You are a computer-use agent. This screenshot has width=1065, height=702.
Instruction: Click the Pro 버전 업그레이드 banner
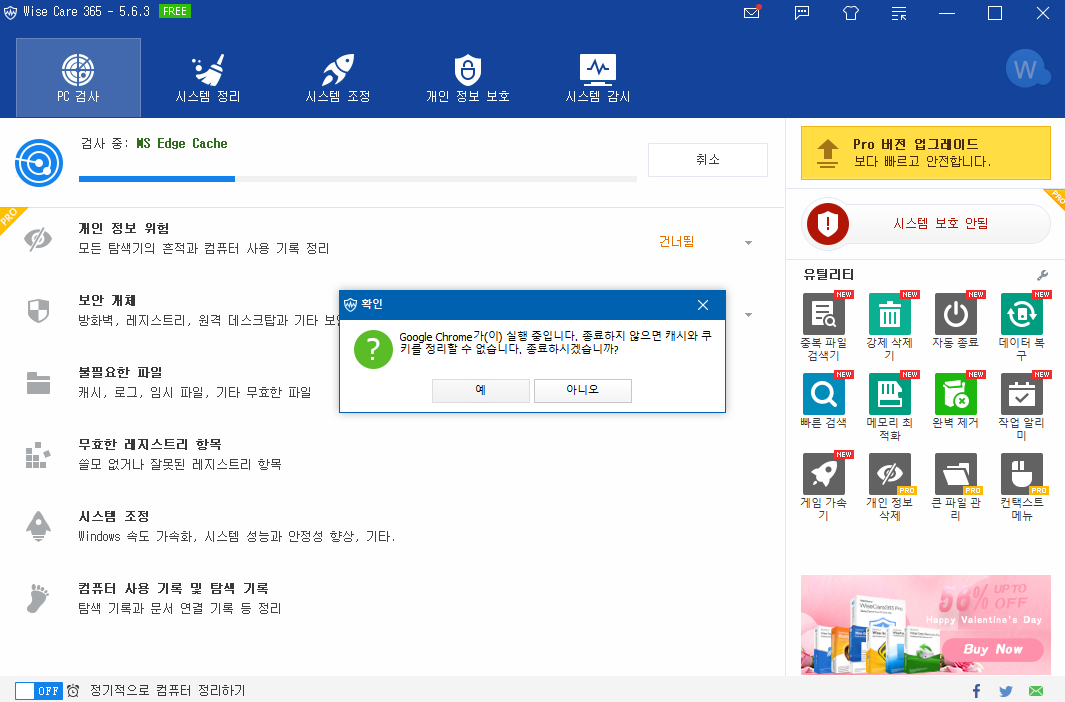click(926, 153)
